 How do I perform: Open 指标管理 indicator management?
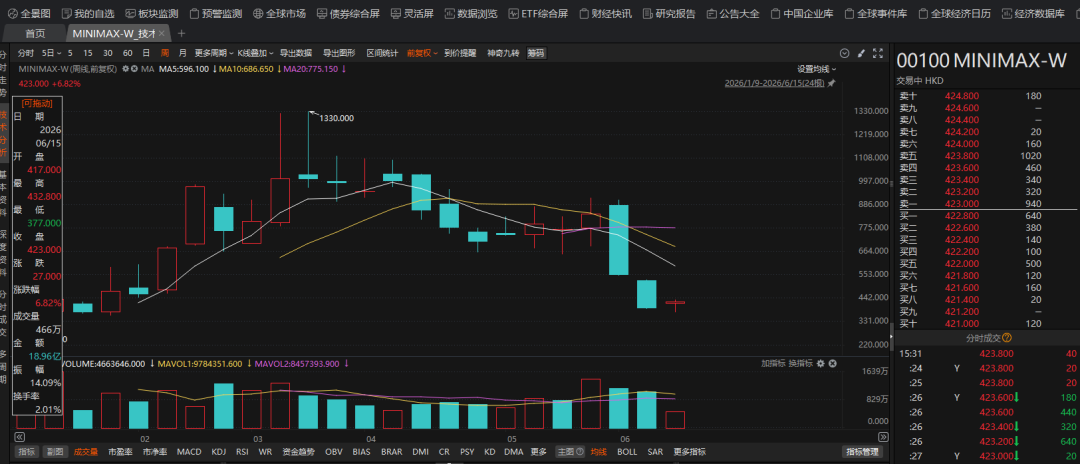coord(862,452)
